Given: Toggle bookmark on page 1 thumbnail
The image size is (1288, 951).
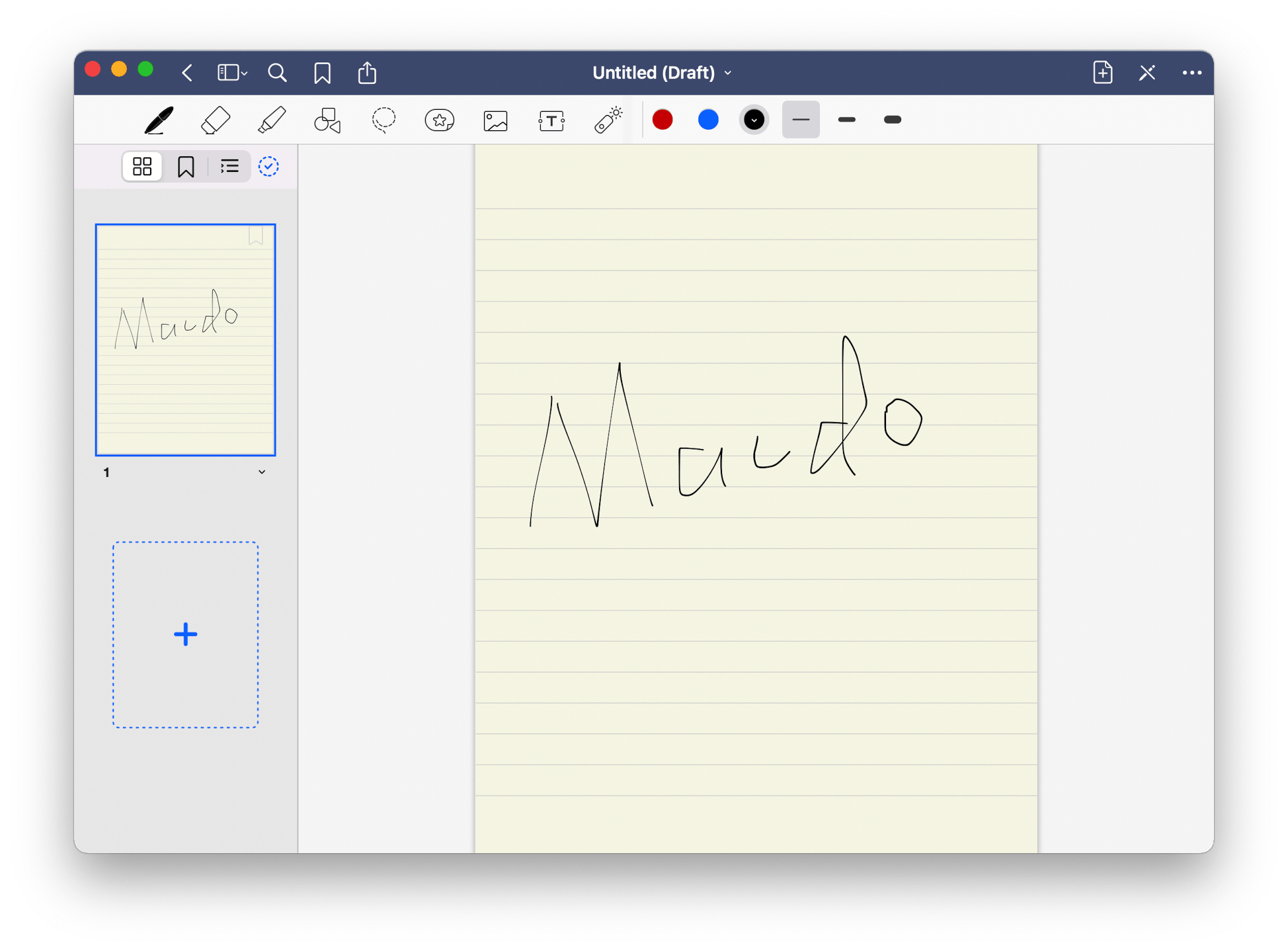Looking at the screenshot, I should pos(256,235).
